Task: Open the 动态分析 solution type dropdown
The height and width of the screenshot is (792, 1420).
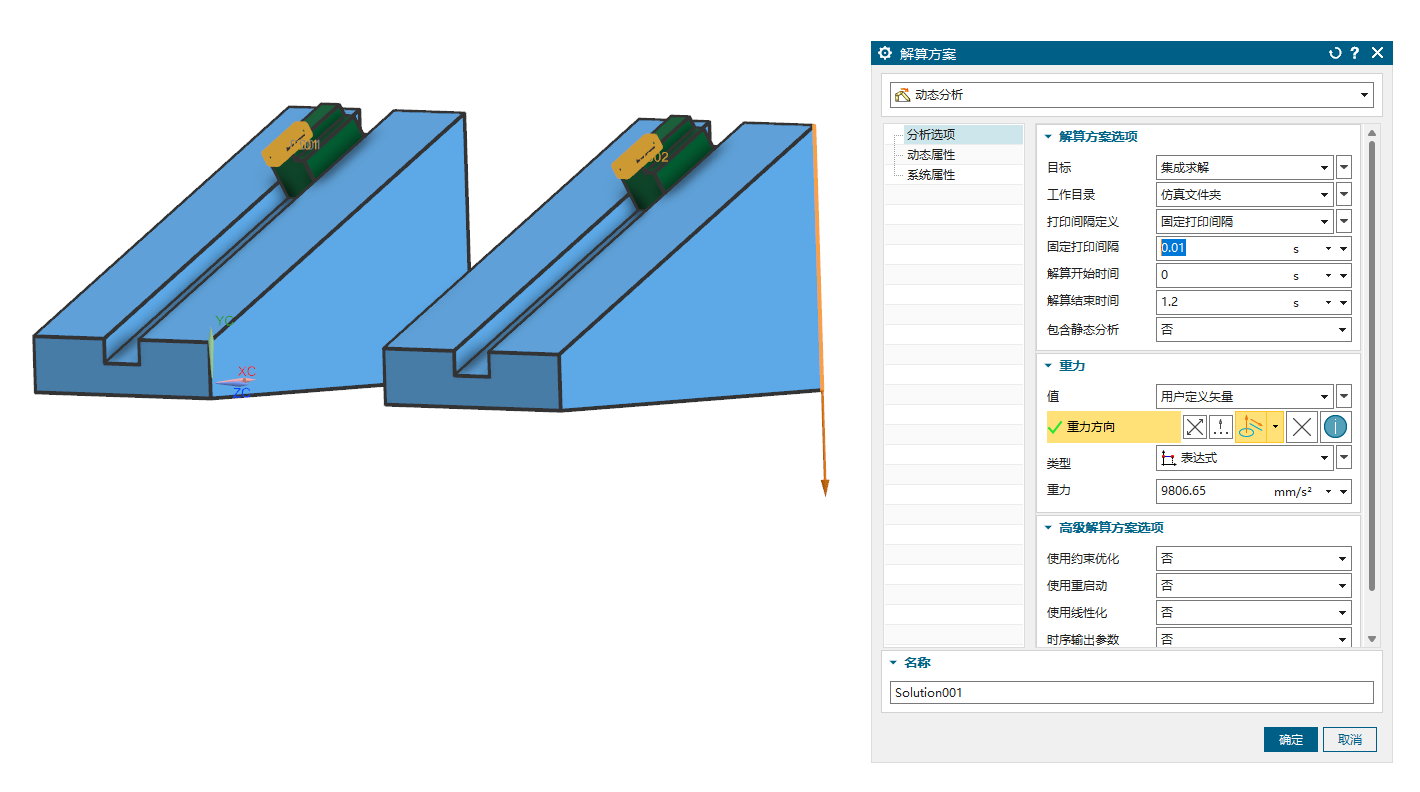Action: [1365, 95]
